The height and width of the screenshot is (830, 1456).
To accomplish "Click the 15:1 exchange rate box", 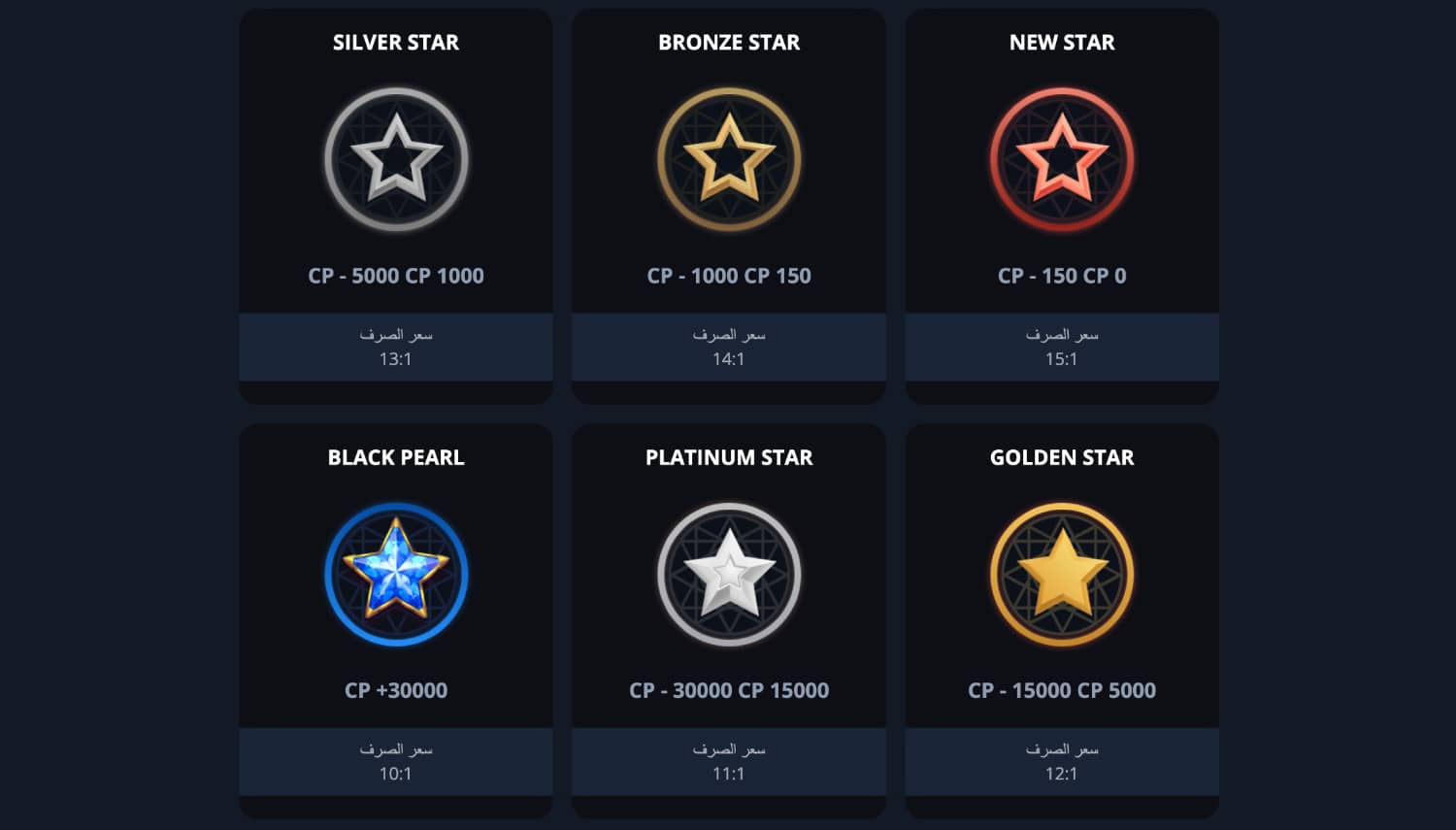I will pyautogui.click(x=1062, y=347).
